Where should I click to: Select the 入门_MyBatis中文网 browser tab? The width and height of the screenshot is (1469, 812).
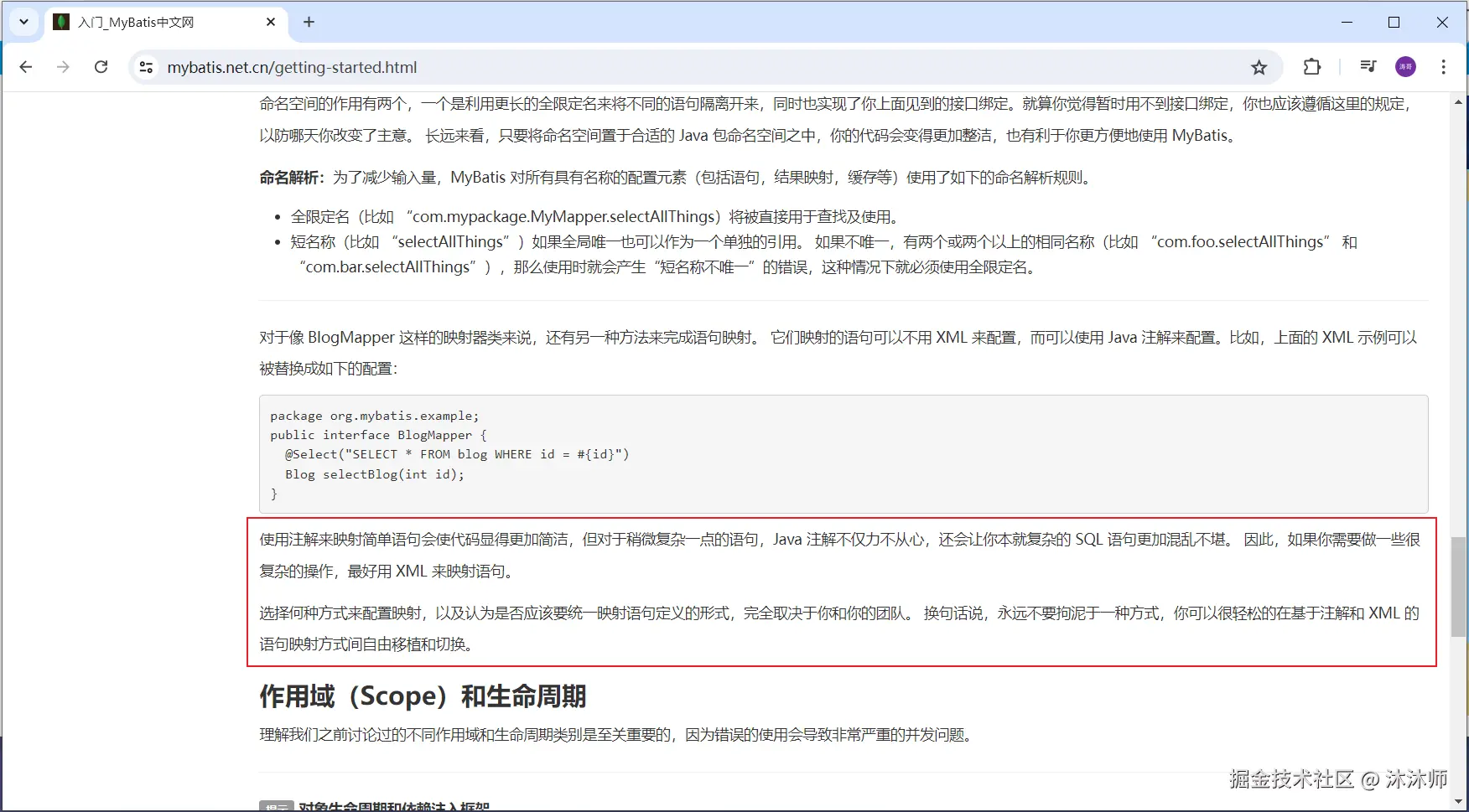tap(164, 23)
